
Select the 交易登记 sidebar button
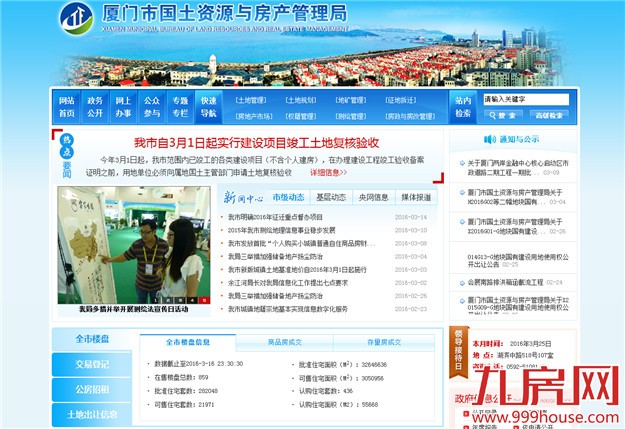pos(92,364)
